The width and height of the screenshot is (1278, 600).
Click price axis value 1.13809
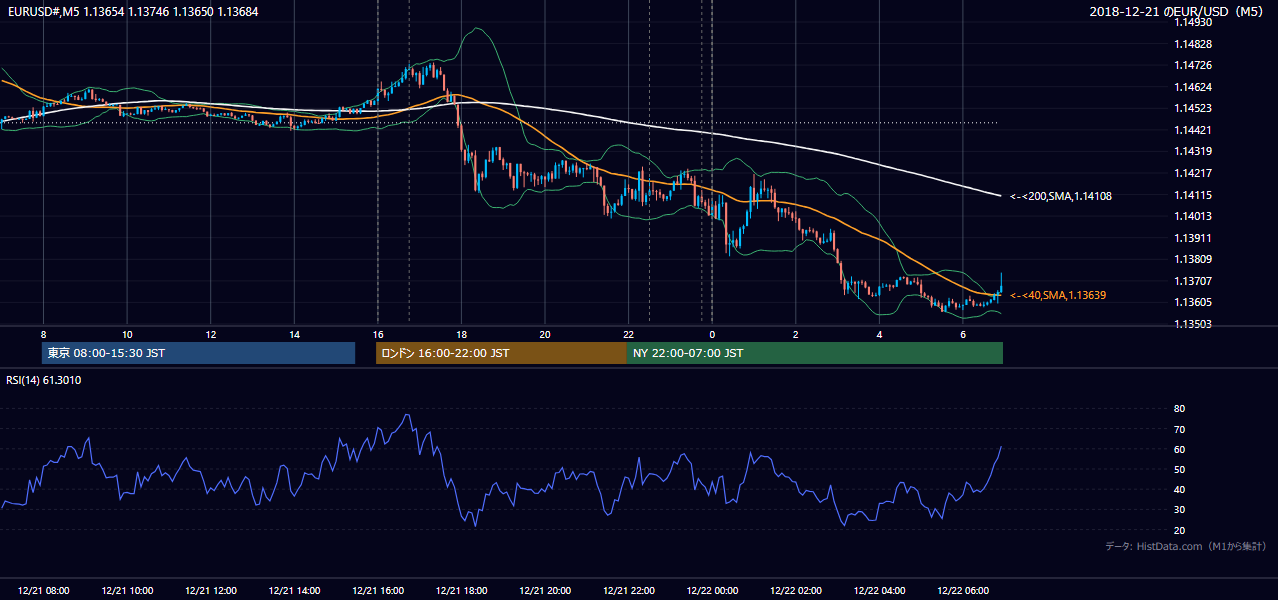point(1194,259)
